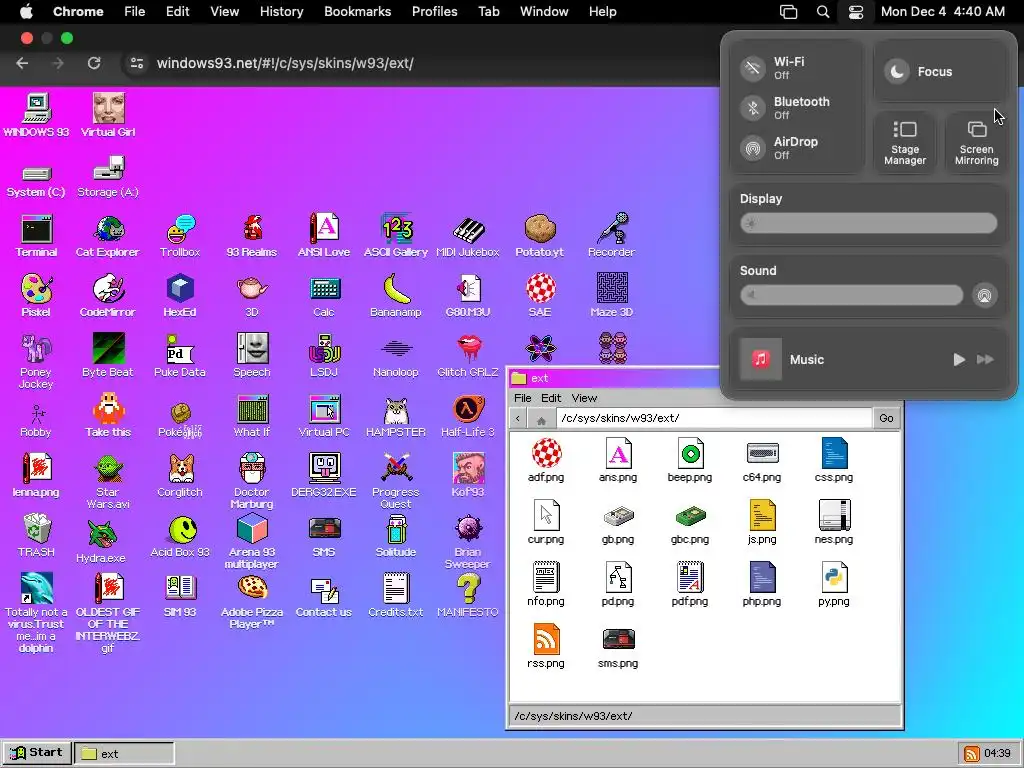Launch ANSI Love icon
Viewport: 1024px width, 768px height.
[324, 236]
